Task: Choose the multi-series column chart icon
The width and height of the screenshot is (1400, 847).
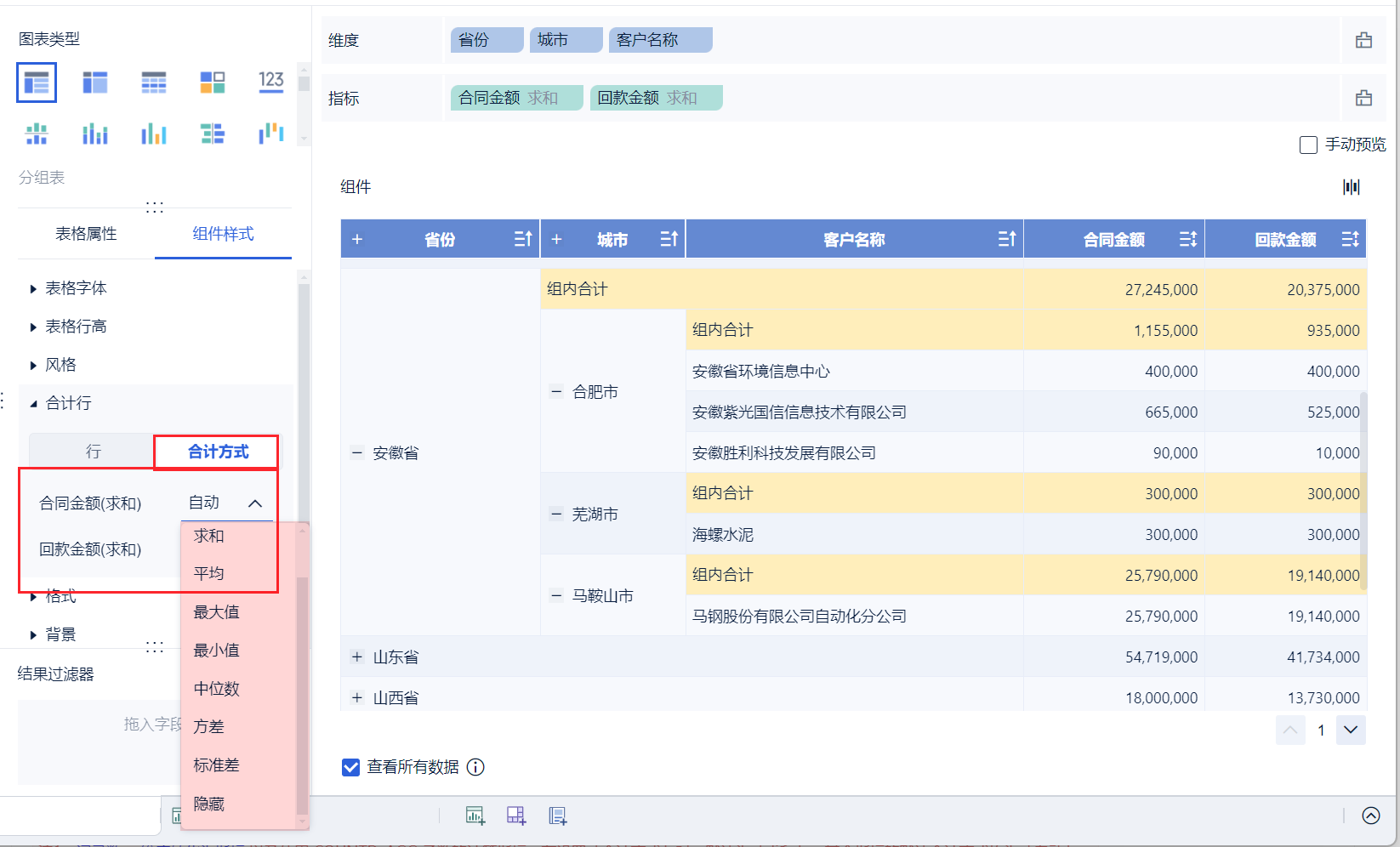Action: point(154,134)
